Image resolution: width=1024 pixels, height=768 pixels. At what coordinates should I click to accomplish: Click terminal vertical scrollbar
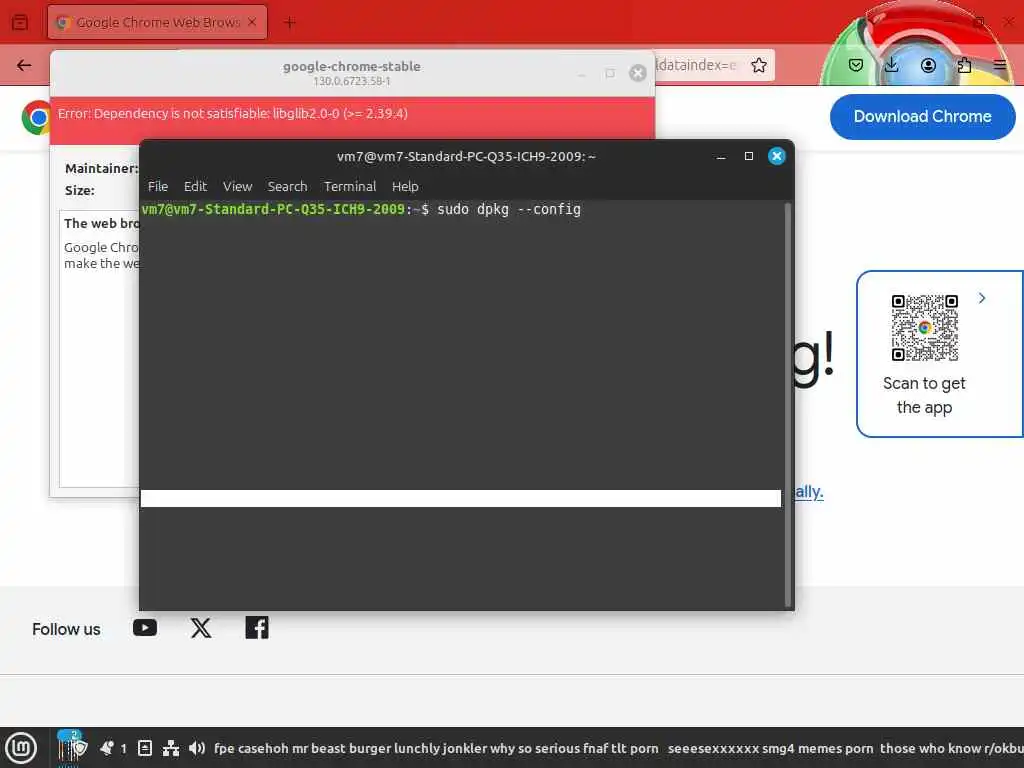click(x=788, y=405)
